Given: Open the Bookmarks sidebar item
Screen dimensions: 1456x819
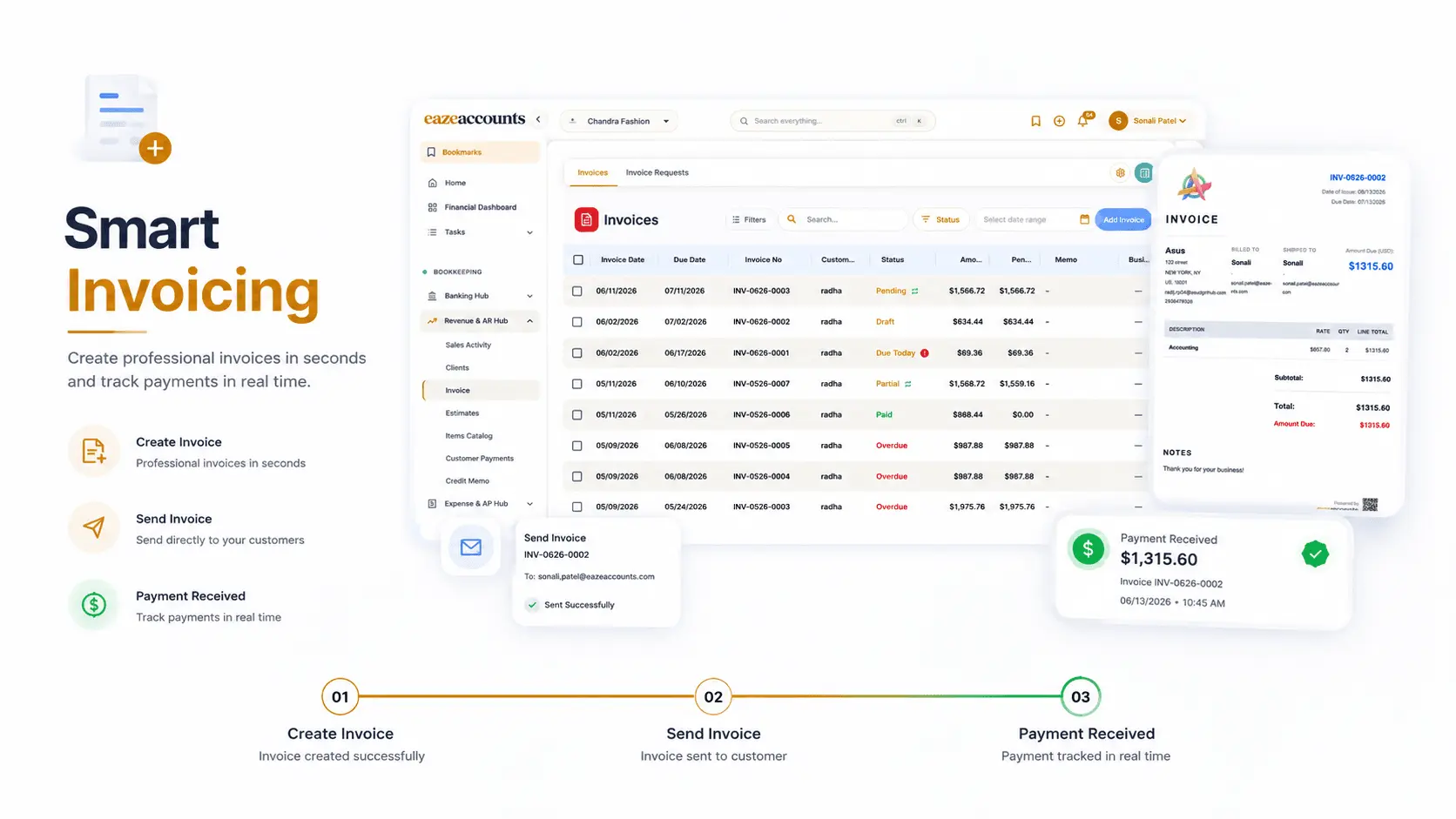Looking at the screenshot, I should click(x=480, y=152).
